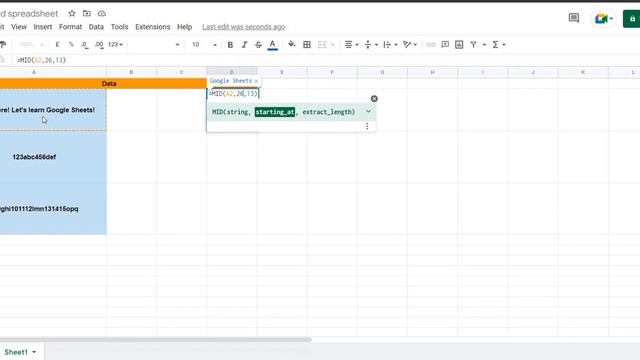Open comment history icon
The height and width of the screenshot is (360, 640).
click(x=574, y=18)
